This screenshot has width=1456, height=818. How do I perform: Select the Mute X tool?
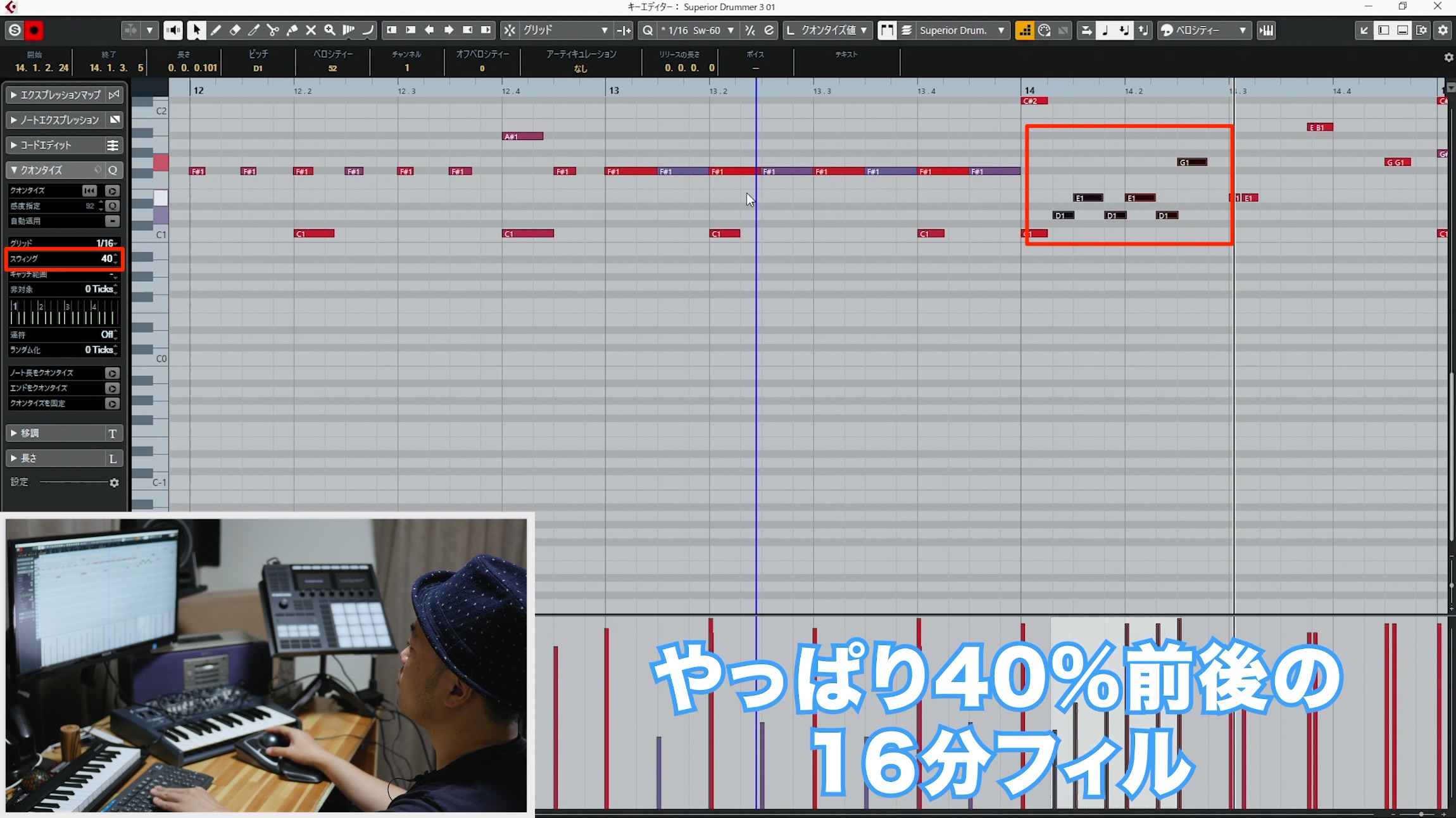(x=311, y=30)
